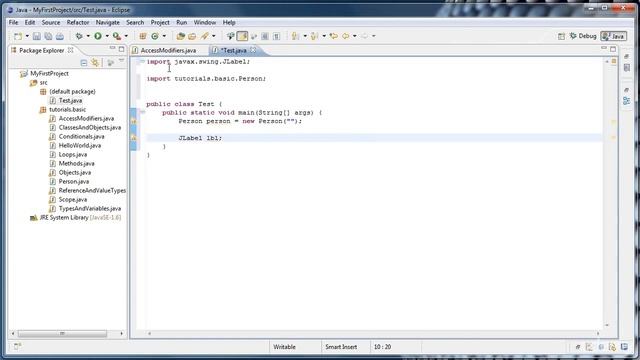Open the Project menu
The image size is (640, 360).
point(160,22)
